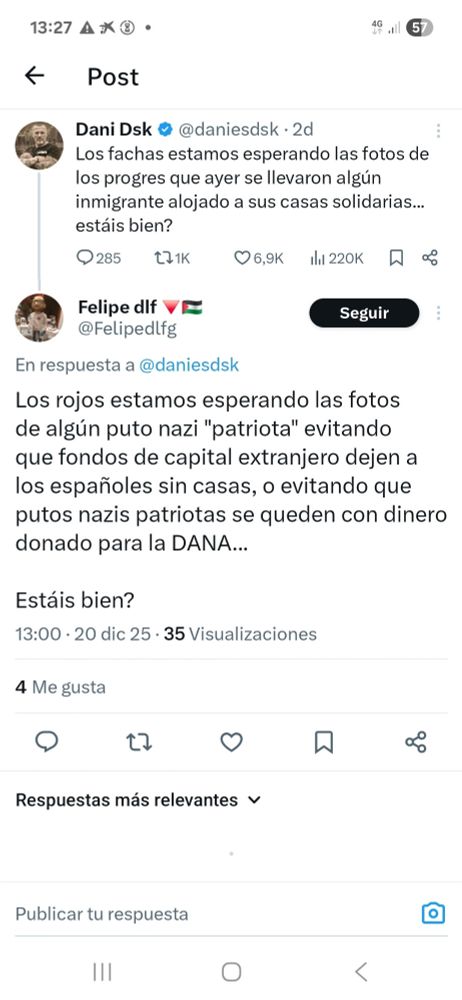Bookmark Felipe dlf's post
This screenshot has width=462, height=1000.
coord(324,742)
